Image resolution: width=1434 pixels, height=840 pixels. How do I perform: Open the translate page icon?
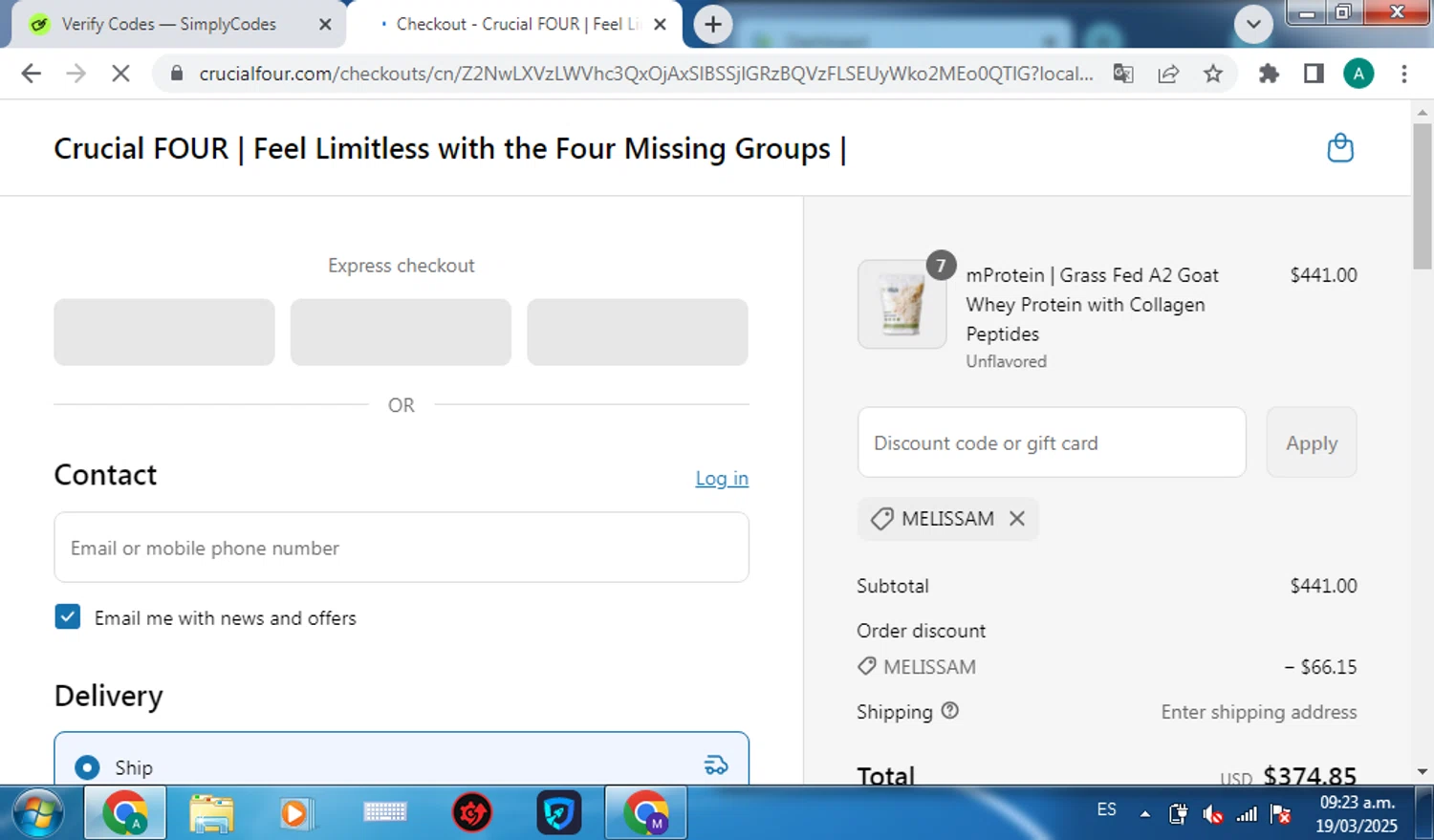click(x=1123, y=74)
